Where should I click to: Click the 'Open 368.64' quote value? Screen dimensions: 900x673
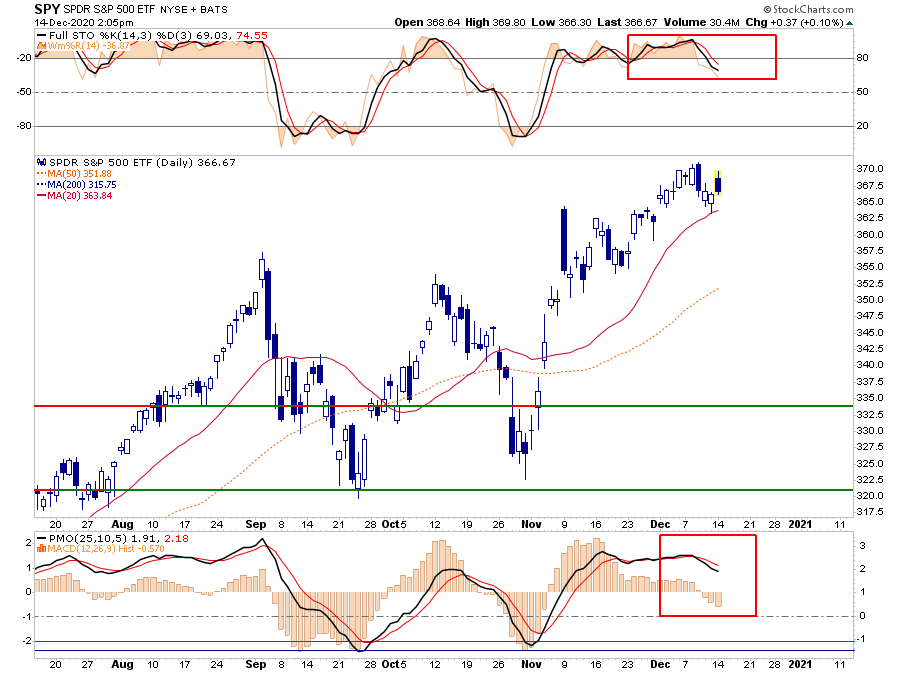[427, 22]
